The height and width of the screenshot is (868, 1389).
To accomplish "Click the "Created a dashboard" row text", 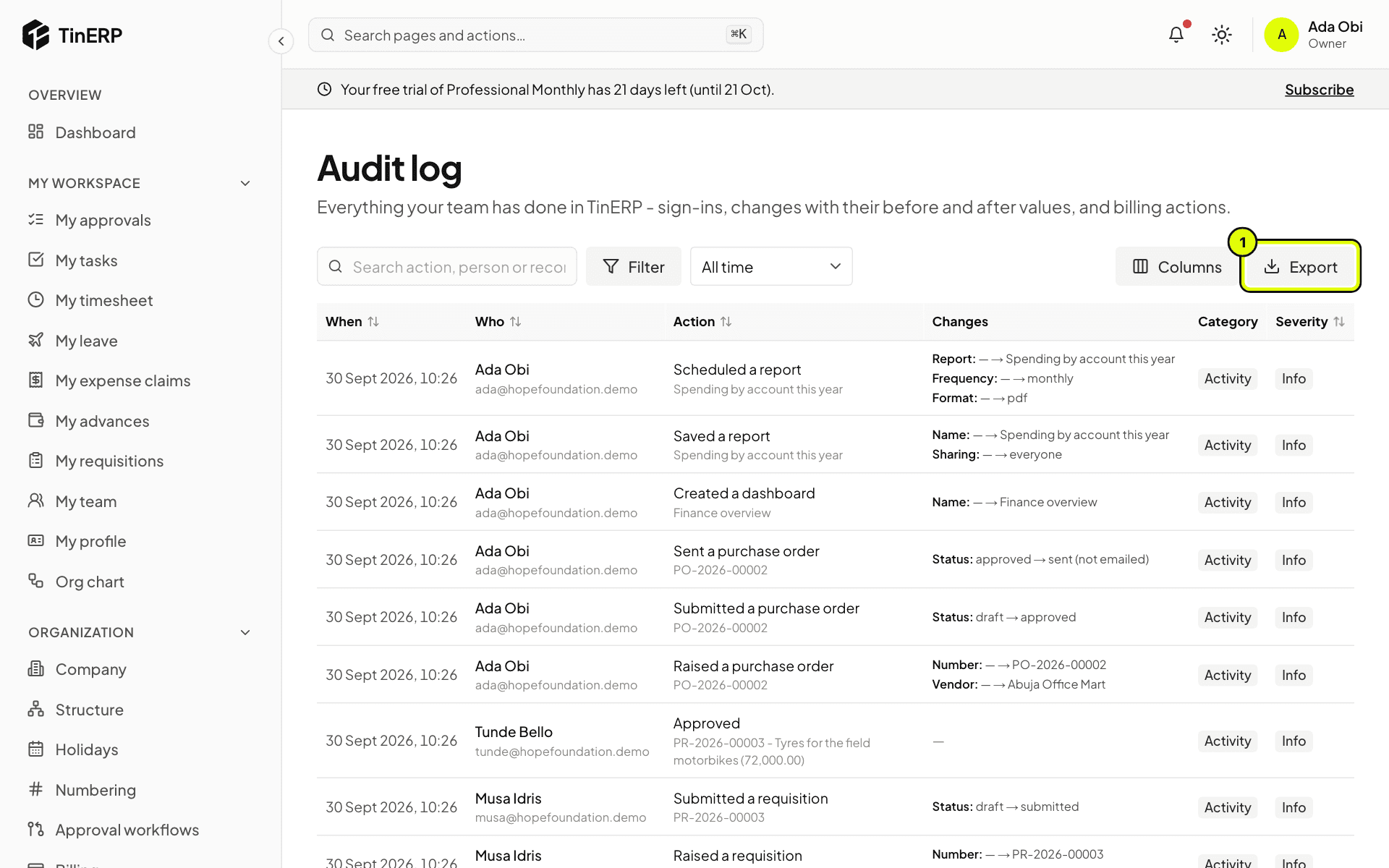I will click(x=744, y=493).
